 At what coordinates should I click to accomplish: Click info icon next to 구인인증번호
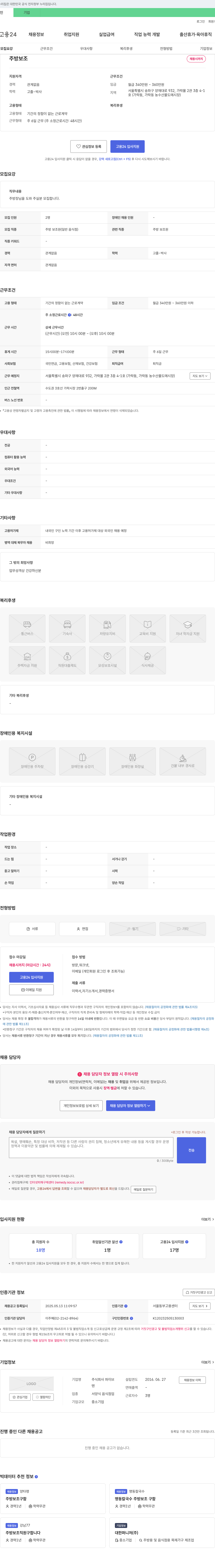pos(131,1318)
